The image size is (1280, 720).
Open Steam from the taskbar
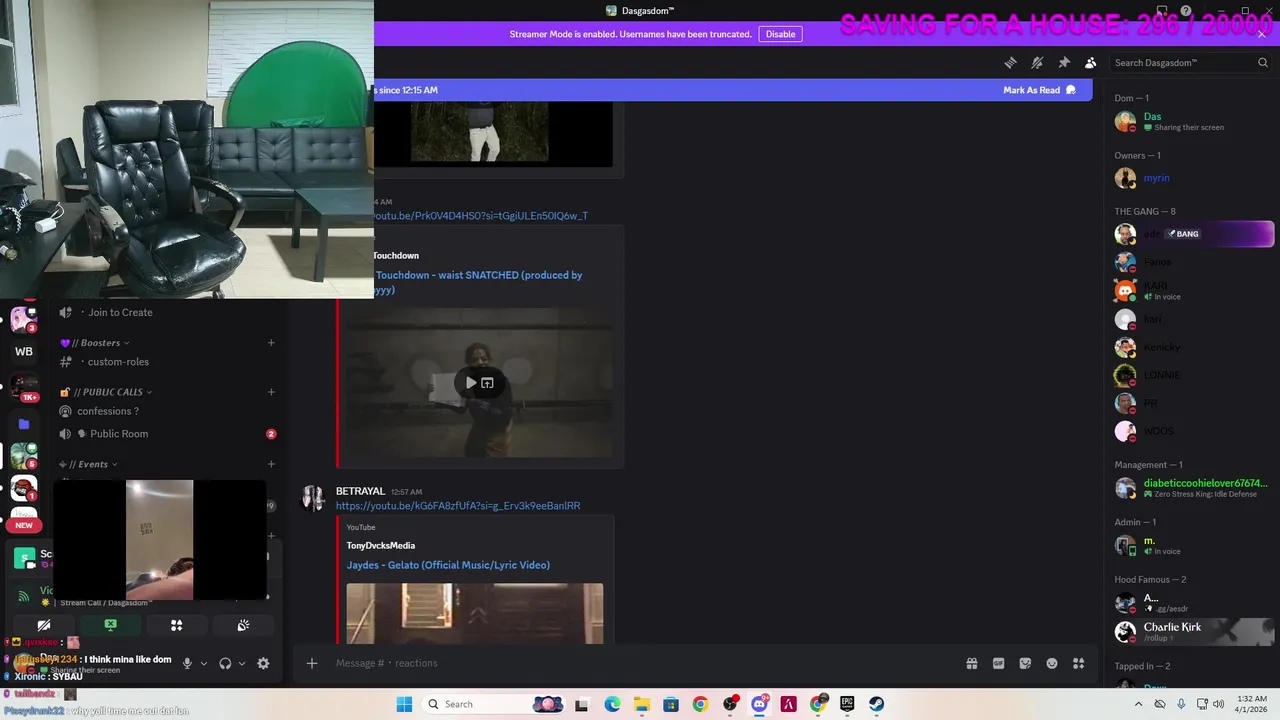[x=876, y=704]
